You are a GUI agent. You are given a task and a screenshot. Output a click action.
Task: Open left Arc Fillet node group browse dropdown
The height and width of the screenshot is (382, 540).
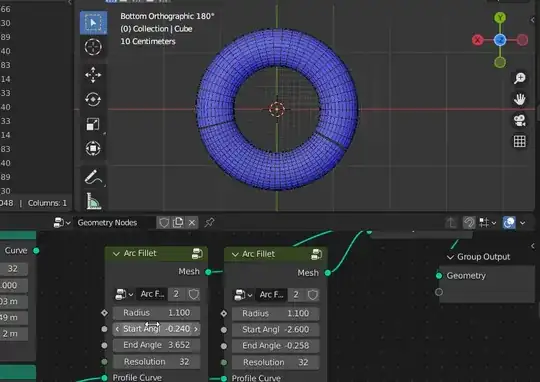point(124,295)
